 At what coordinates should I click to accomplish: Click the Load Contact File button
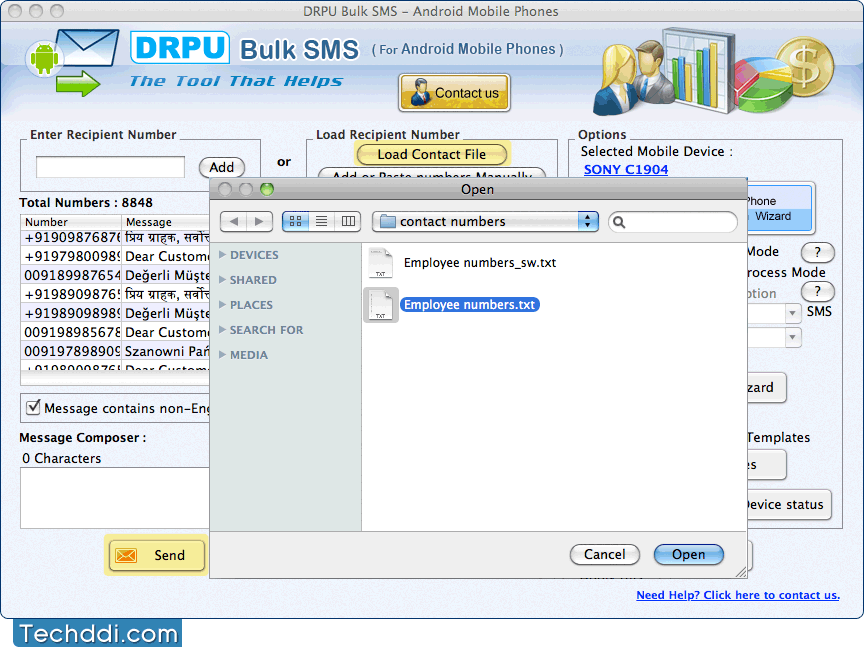(x=431, y=154)
